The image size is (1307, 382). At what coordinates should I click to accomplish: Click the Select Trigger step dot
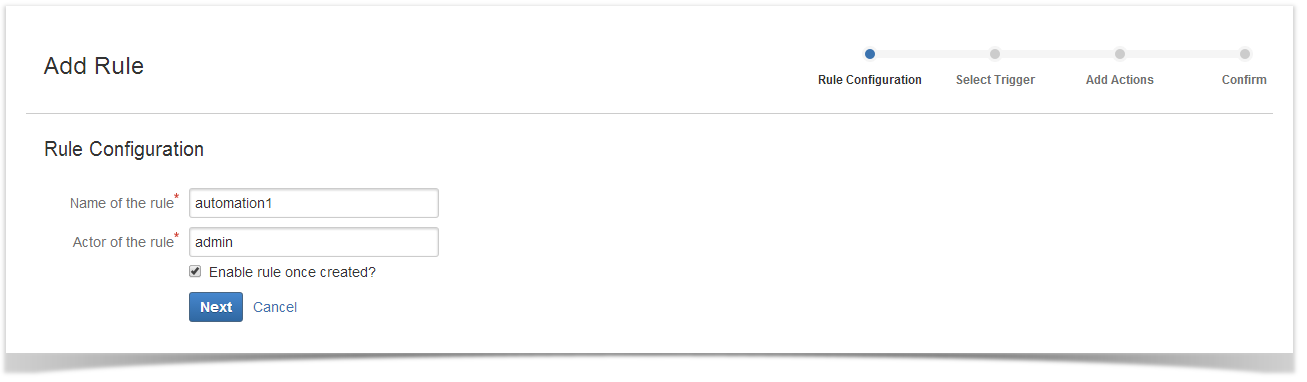point(995,54)
